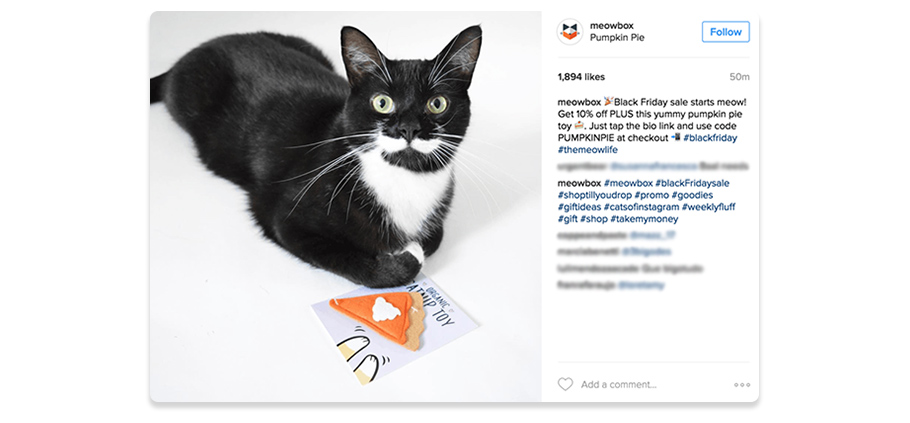Image resolution: width=910 pixels, height=423 pixels.
Task: Open the #takemymoney hashtag
Action: pos(644,219)
